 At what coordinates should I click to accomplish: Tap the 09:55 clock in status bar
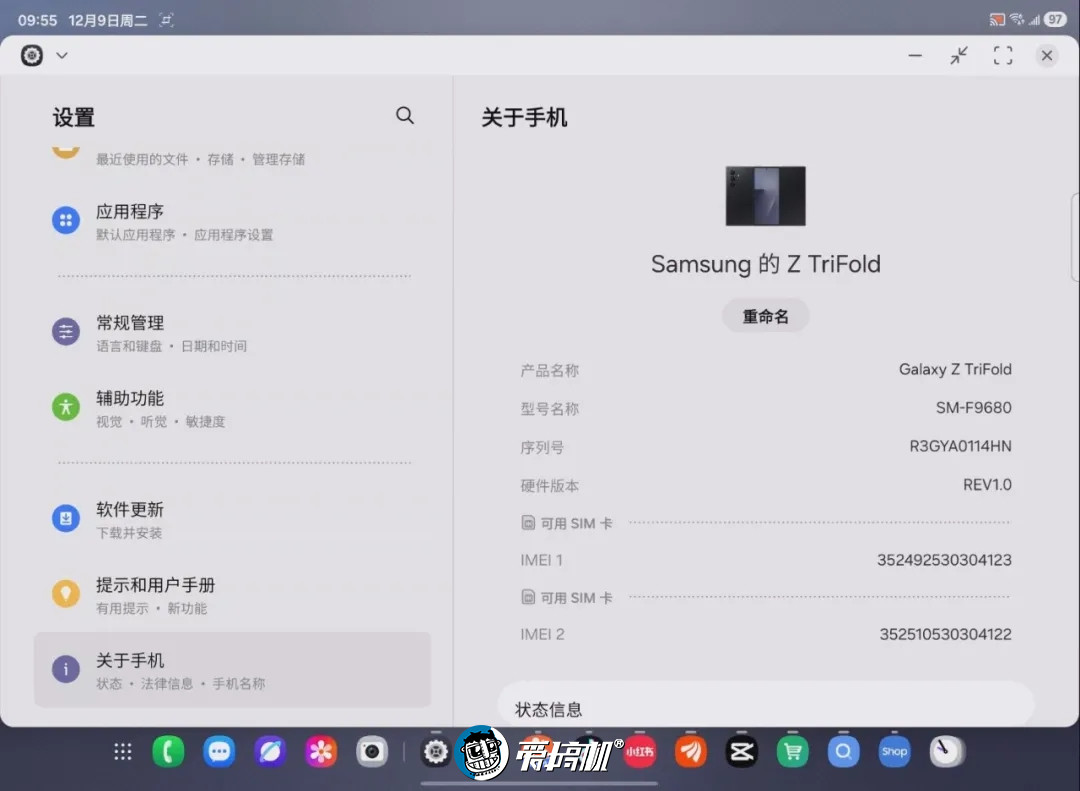(x=37, y=20)
